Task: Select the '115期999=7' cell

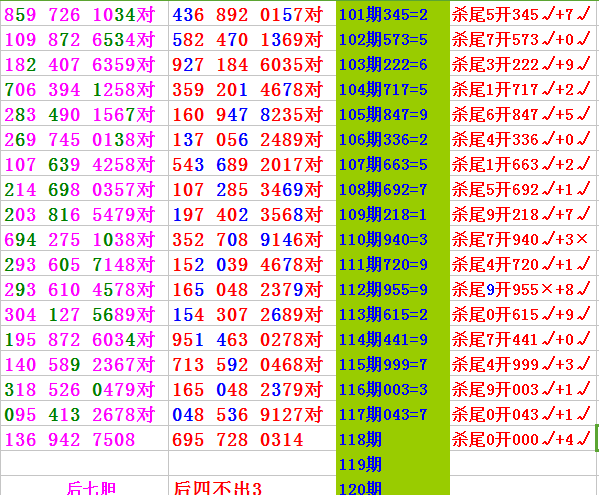Action: coord(393,364)
